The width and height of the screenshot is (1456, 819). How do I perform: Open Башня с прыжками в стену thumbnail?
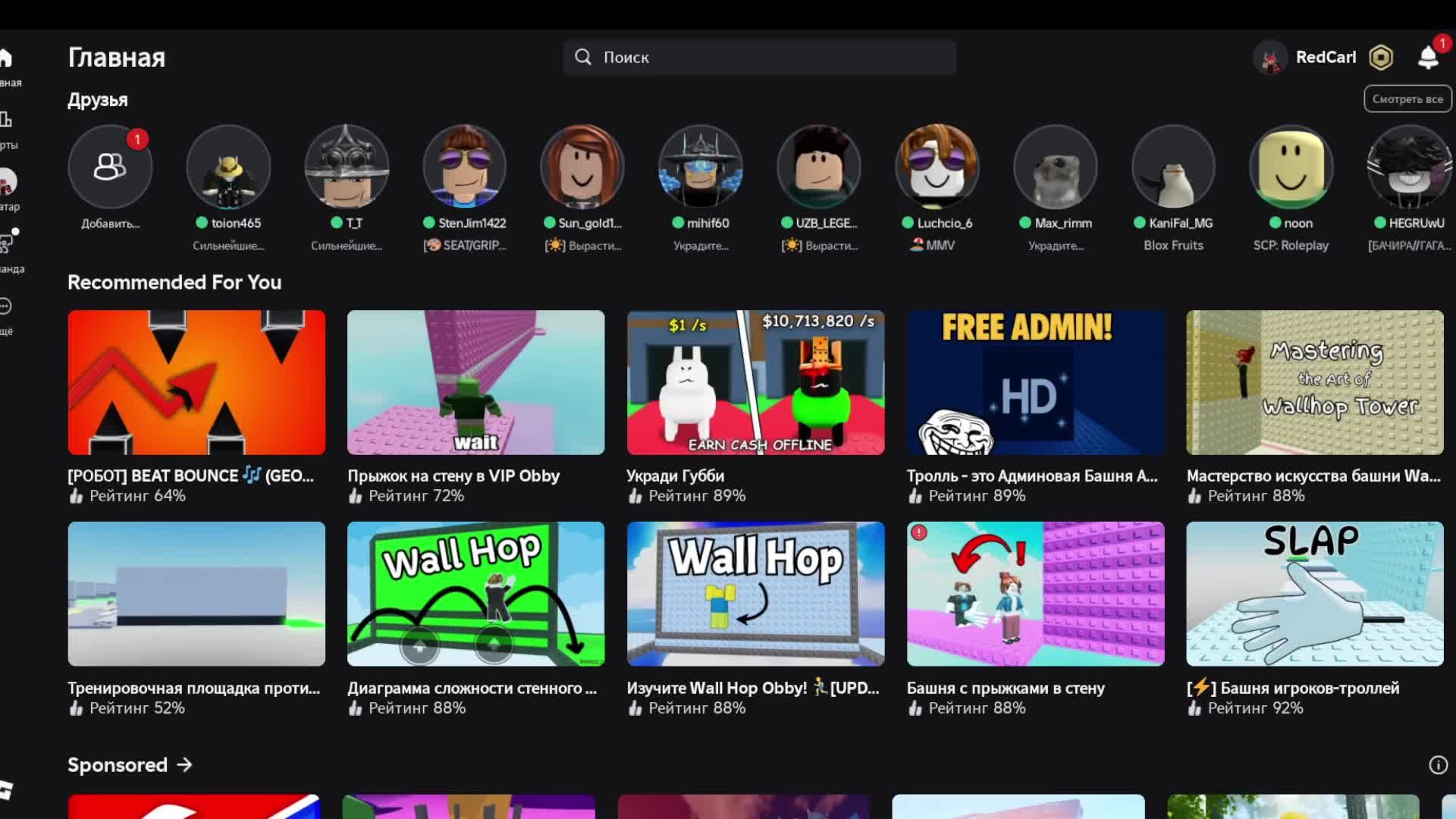[1036, 594]
